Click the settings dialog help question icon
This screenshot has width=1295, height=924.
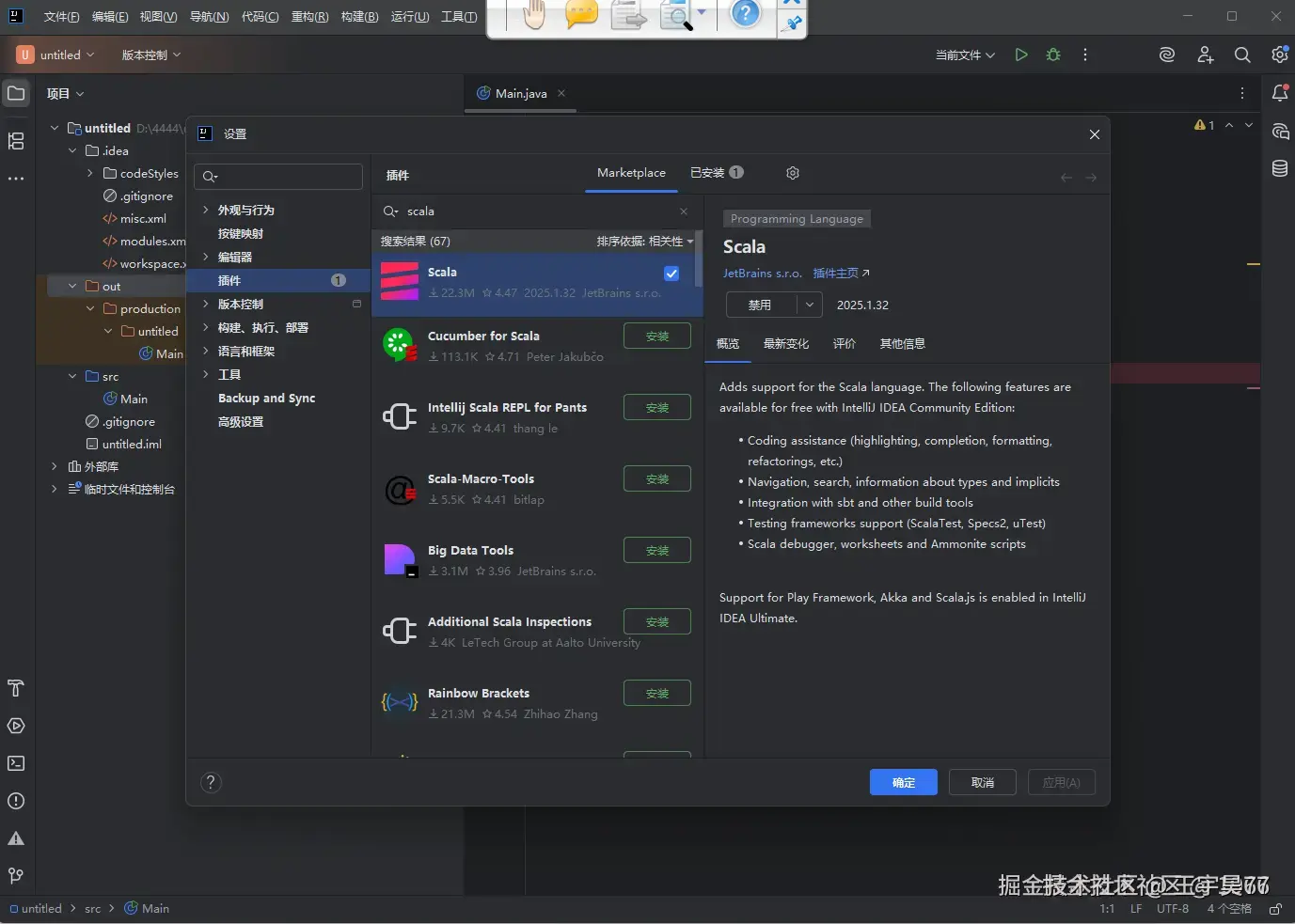pos(212,782)
